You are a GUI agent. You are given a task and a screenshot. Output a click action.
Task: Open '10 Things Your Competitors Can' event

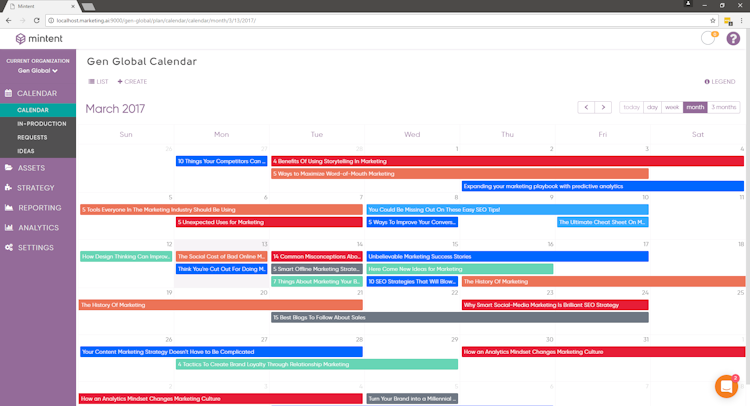(x=221, y=161)
